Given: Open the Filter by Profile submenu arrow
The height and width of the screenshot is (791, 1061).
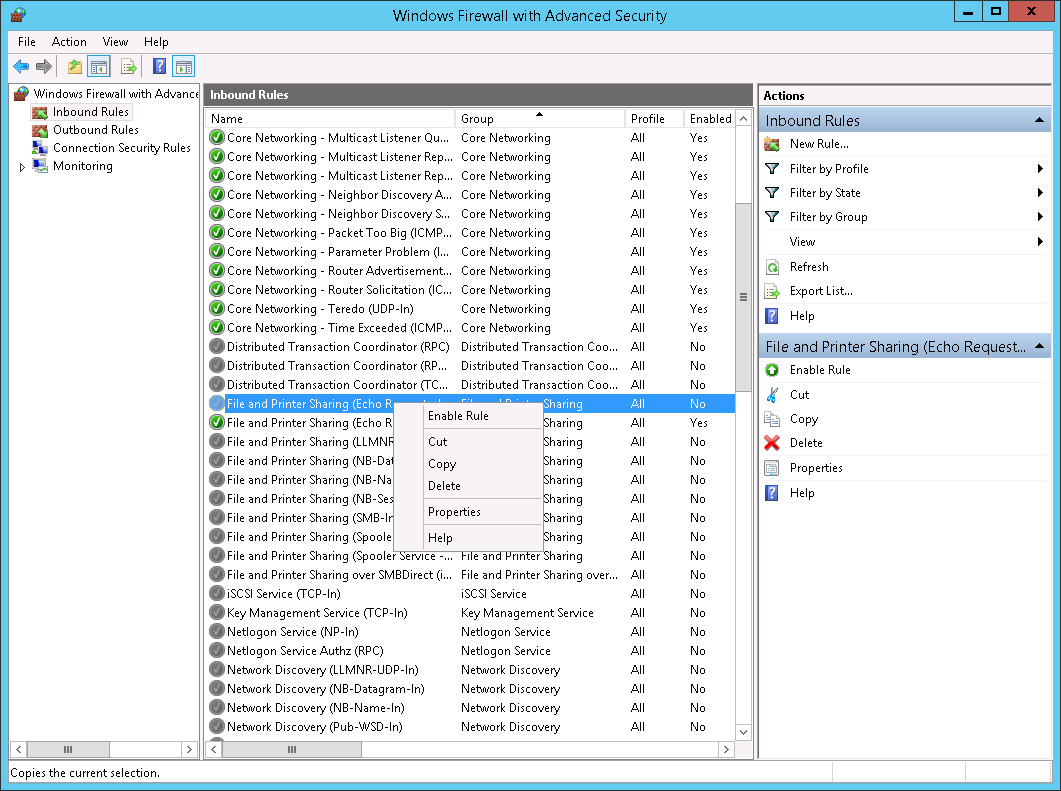Looking at the screenshot, I should pos(1041,169).
